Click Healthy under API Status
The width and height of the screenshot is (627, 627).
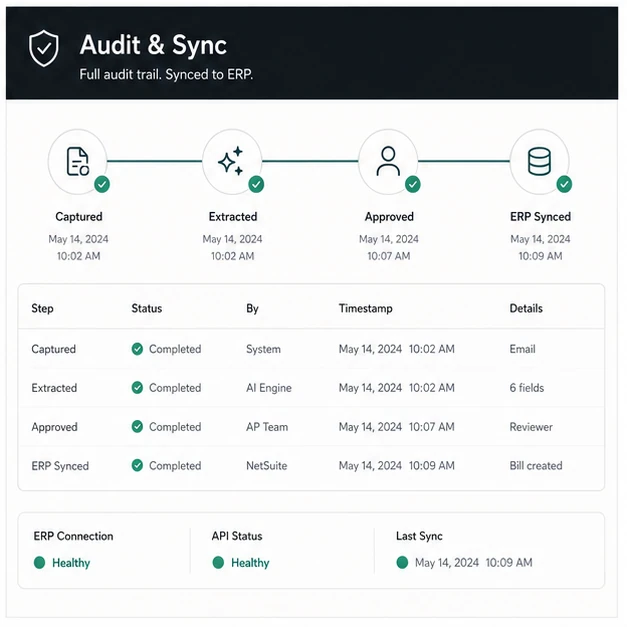(x=250, y=563)
